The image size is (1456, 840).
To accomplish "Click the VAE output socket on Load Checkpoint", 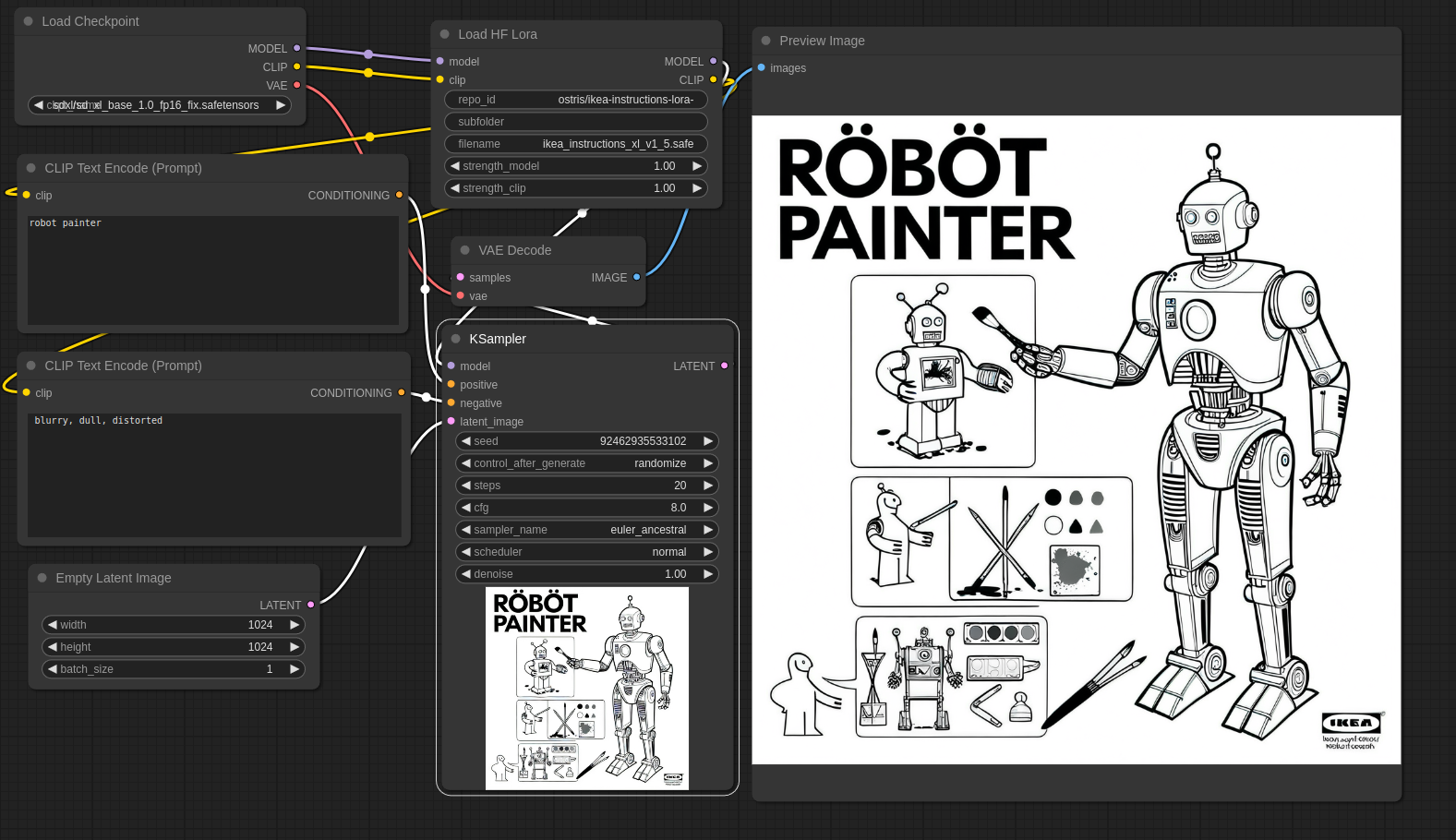I will coord(297,85).
